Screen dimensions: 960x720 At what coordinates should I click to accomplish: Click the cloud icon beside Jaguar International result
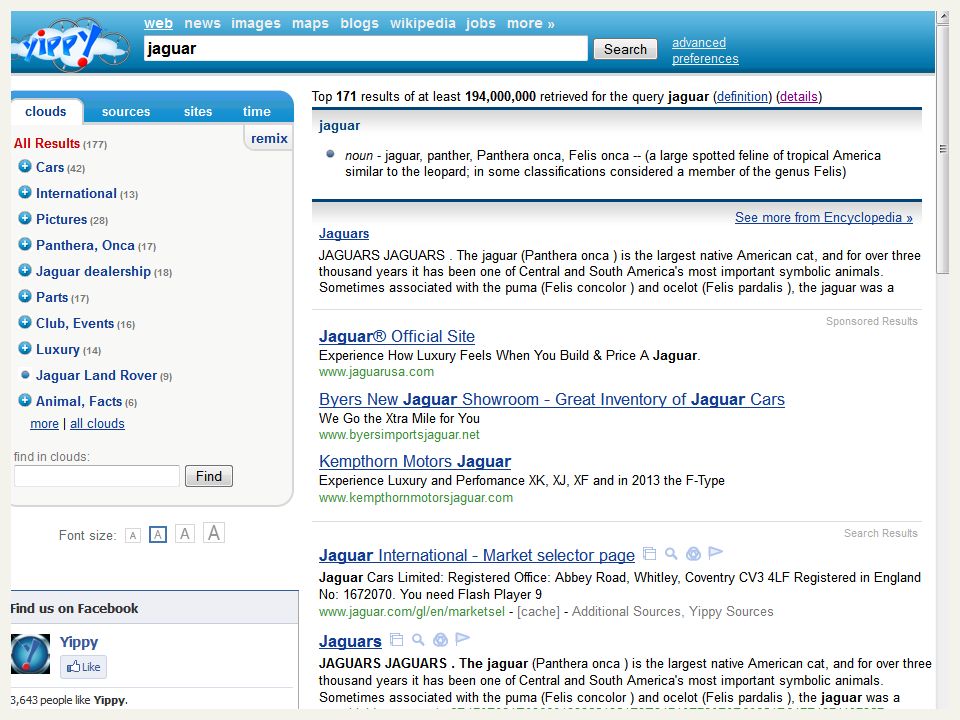pyautogui.click(x=693, y=554)
